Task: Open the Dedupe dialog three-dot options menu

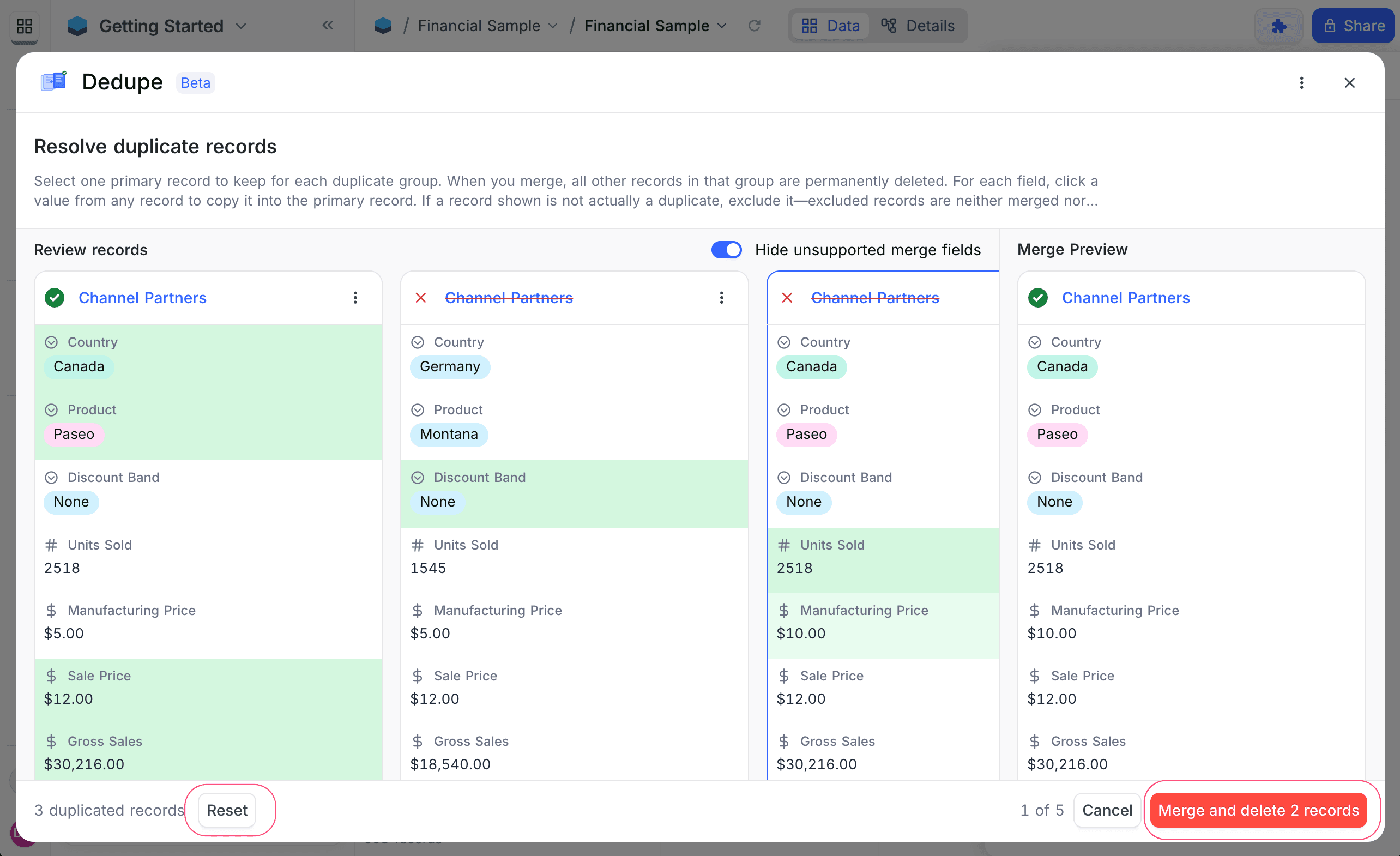Action: tap(1301, 83)
